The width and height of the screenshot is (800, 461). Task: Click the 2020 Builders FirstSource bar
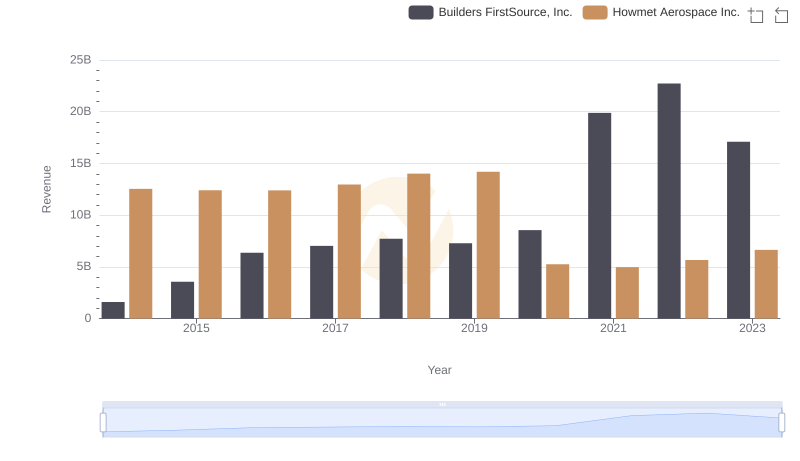530,274
